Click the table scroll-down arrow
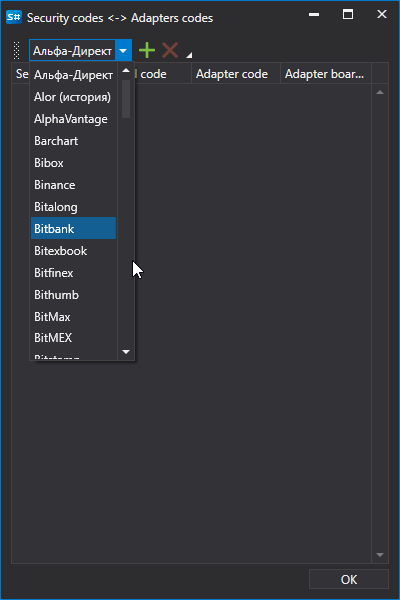Screen dimensions: 400x600 [380, 555]
